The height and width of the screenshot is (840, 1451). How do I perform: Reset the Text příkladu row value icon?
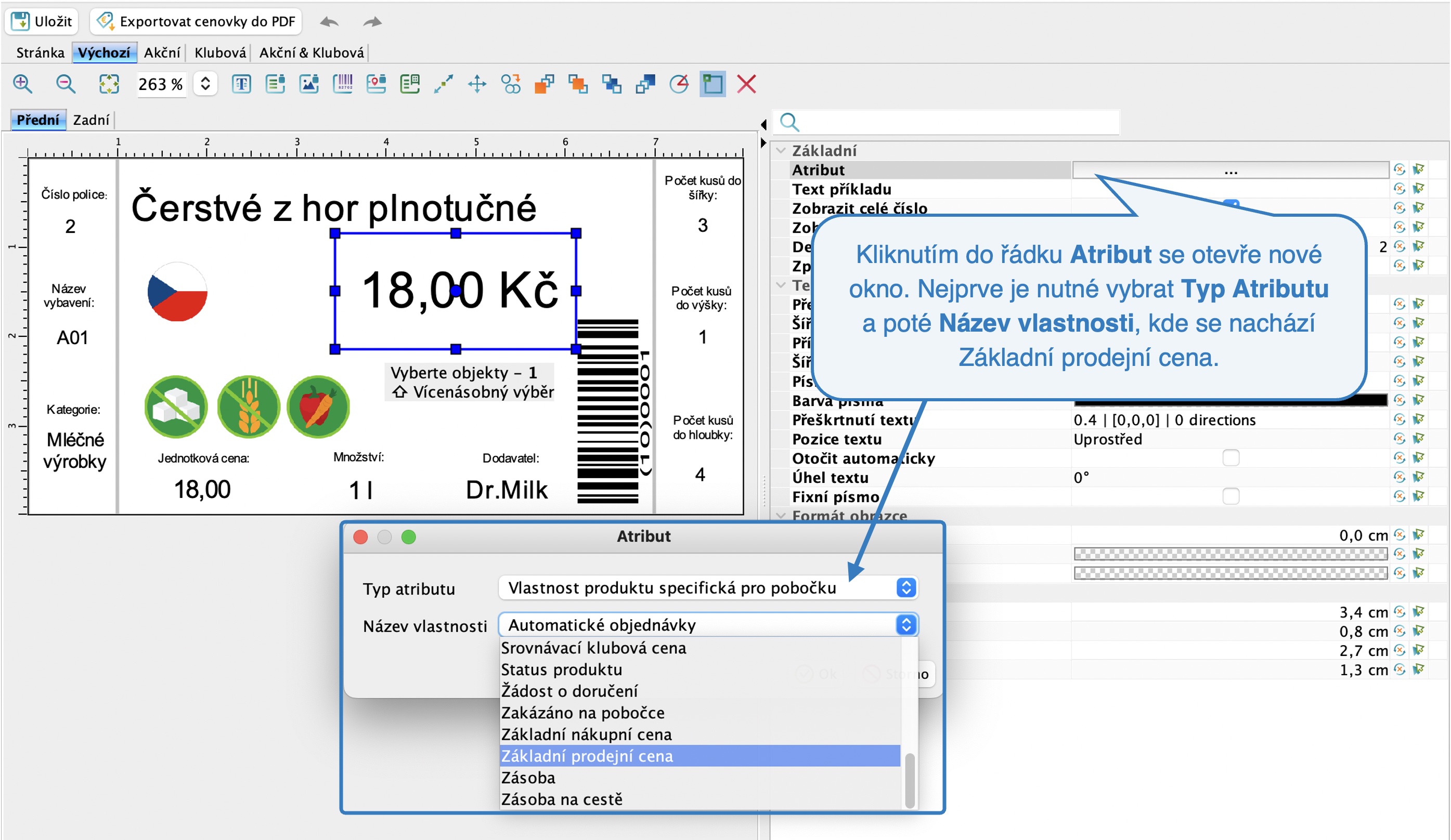coord(1399,188)
